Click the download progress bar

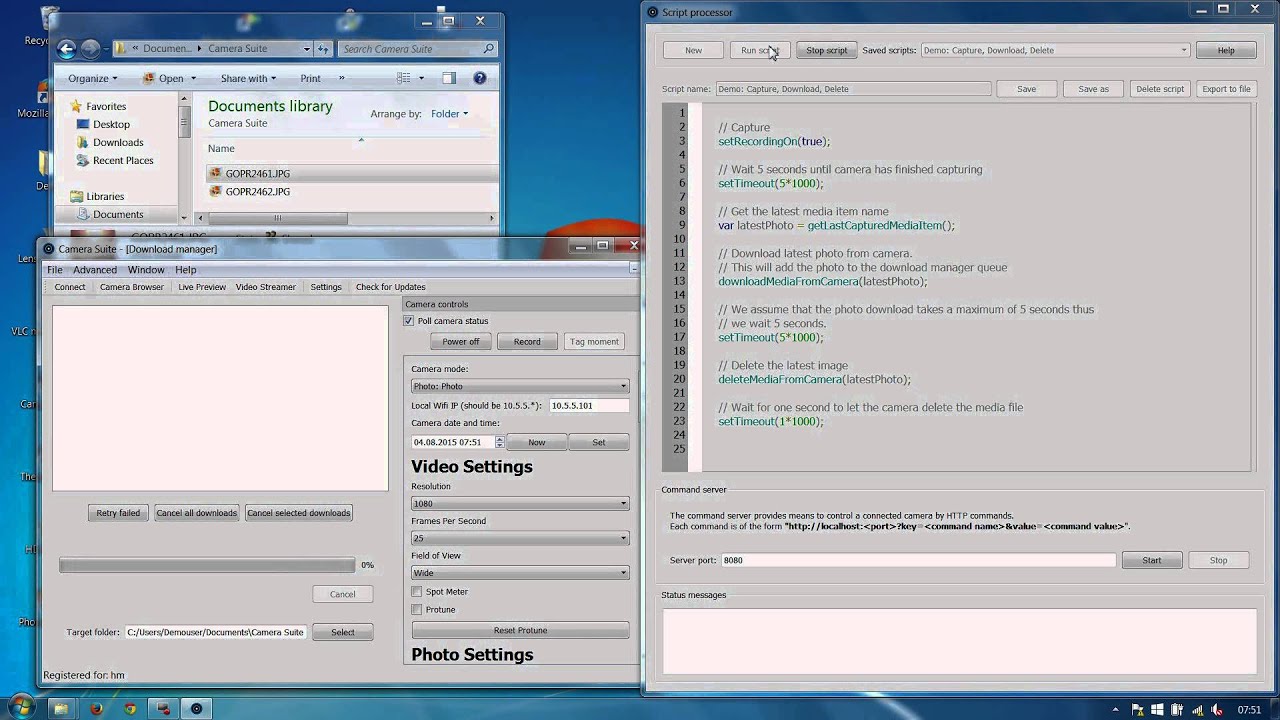click(x=207, y=565)
